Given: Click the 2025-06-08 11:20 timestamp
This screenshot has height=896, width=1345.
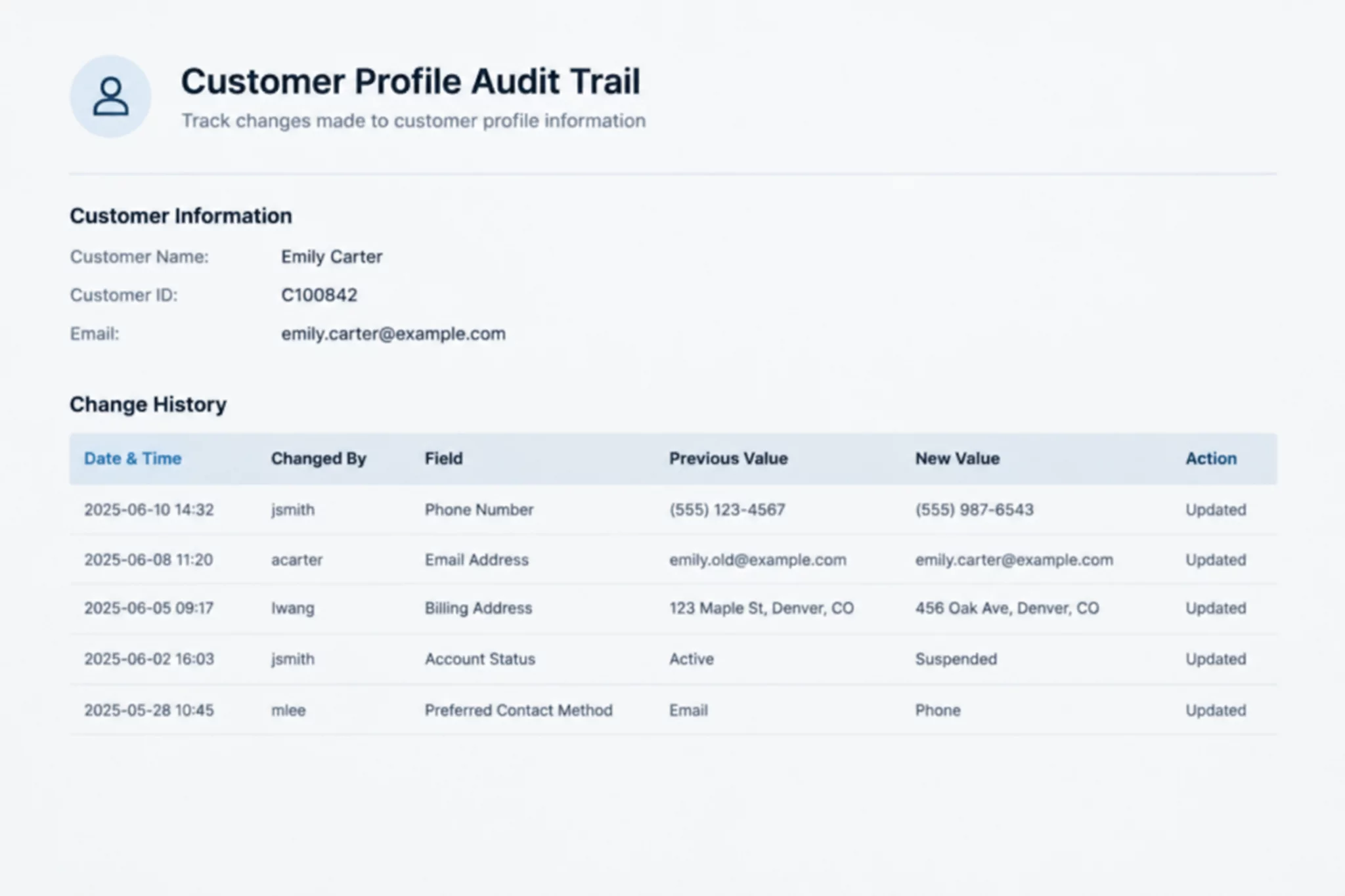Looking at the screenshot, I should [x=148, y=560].
